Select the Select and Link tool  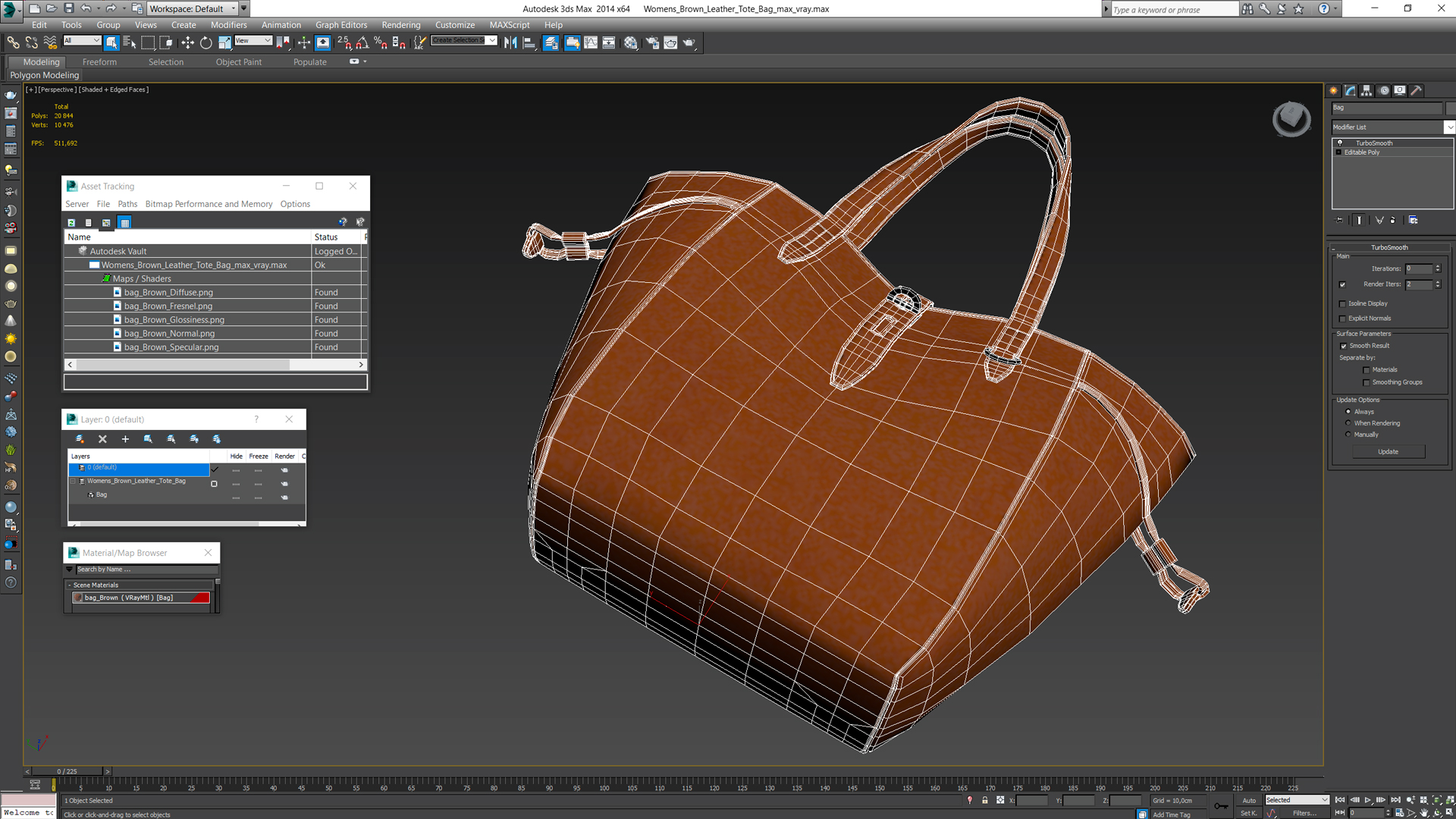(13, 43)
